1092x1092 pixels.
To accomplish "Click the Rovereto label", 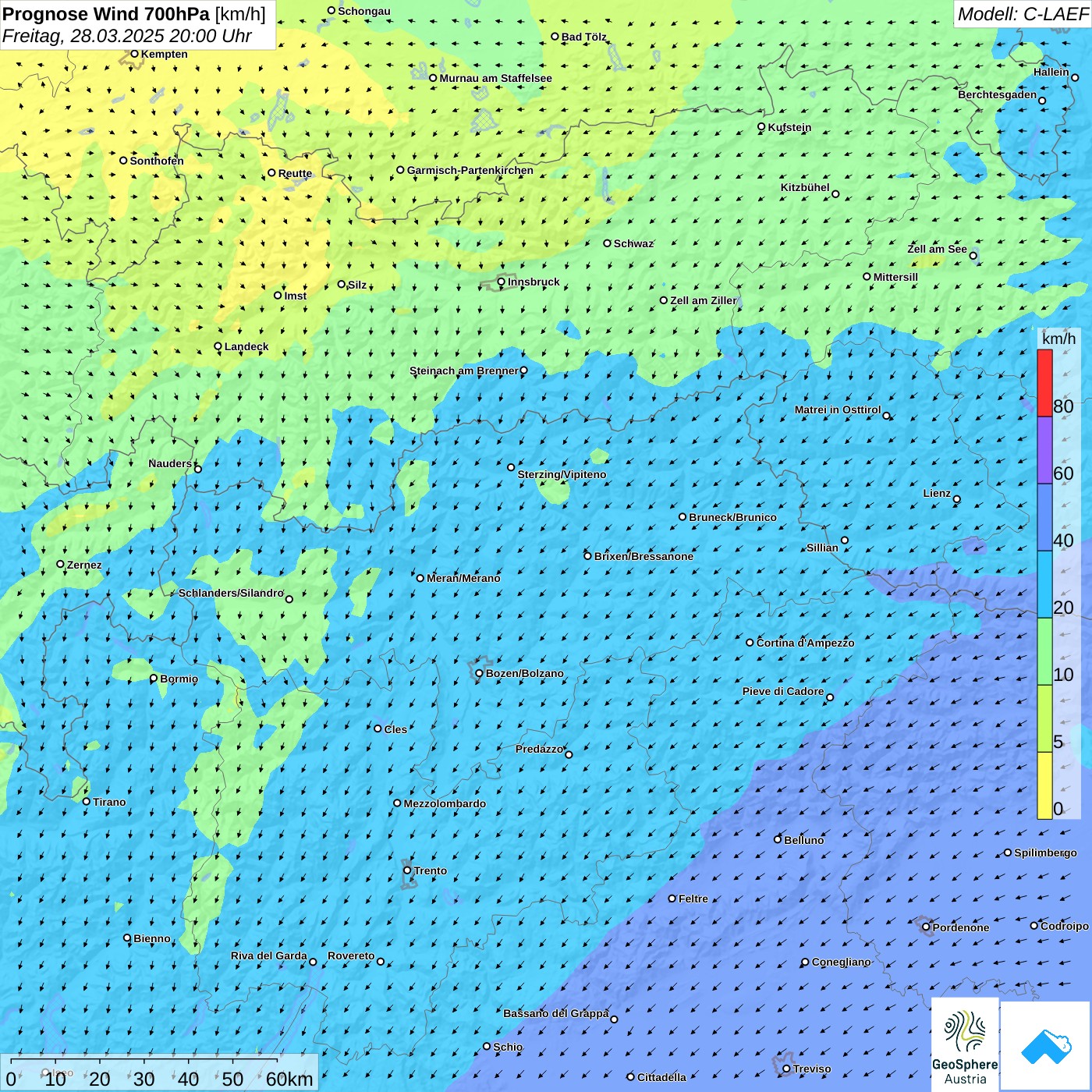I will (x=351, y=955).
